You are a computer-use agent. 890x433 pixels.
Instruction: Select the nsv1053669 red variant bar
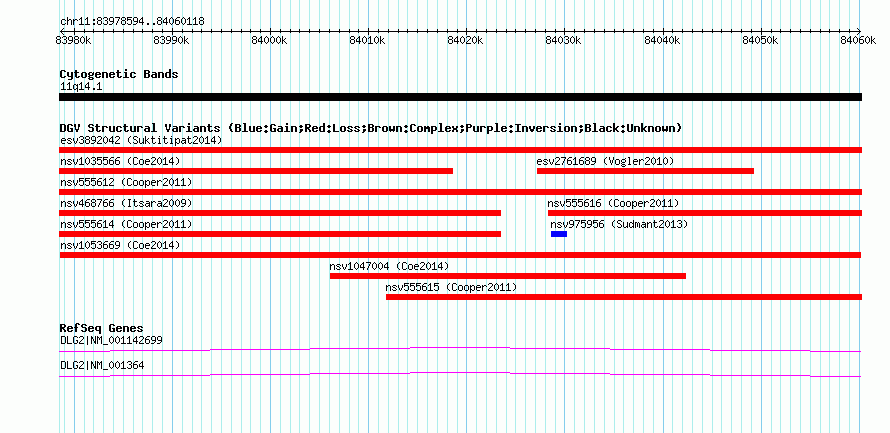pos(460,255)
